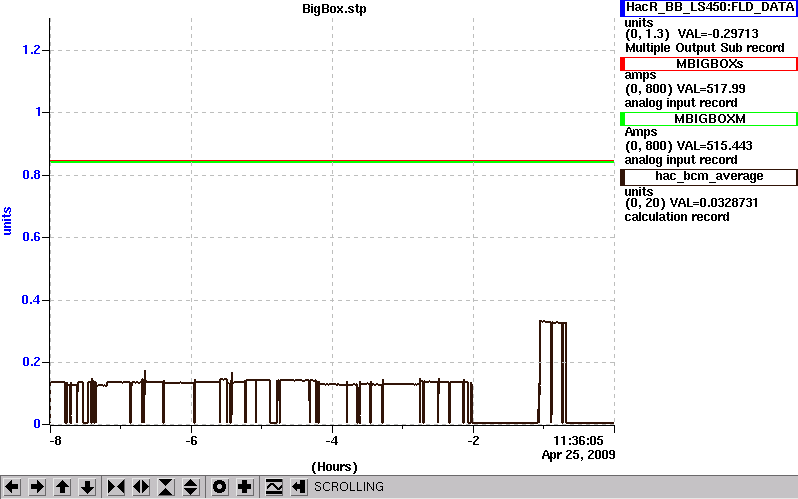Zoom out the time axis with outward-pointing triangles
798x499 pixels.
(141, 487)
